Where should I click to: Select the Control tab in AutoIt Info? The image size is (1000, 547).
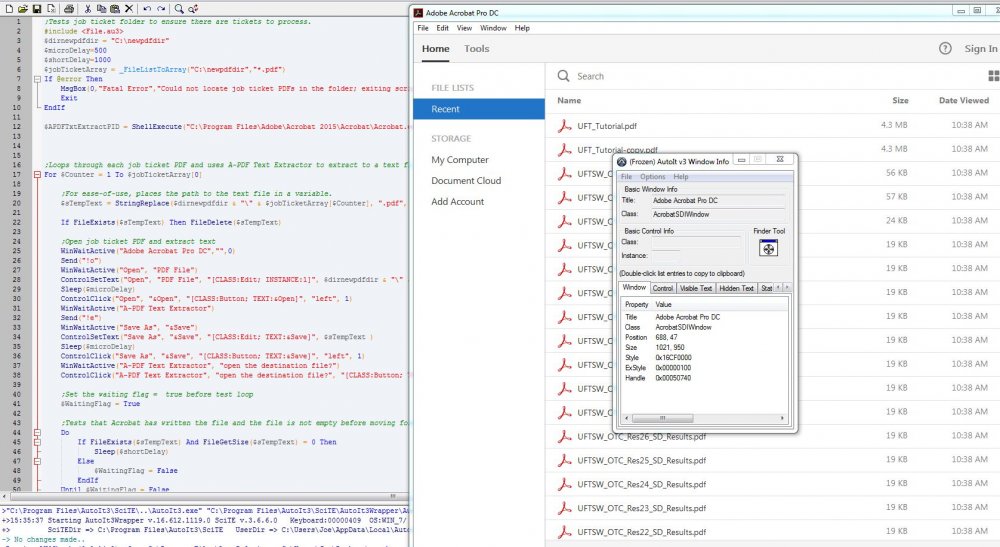click(663, 288)
